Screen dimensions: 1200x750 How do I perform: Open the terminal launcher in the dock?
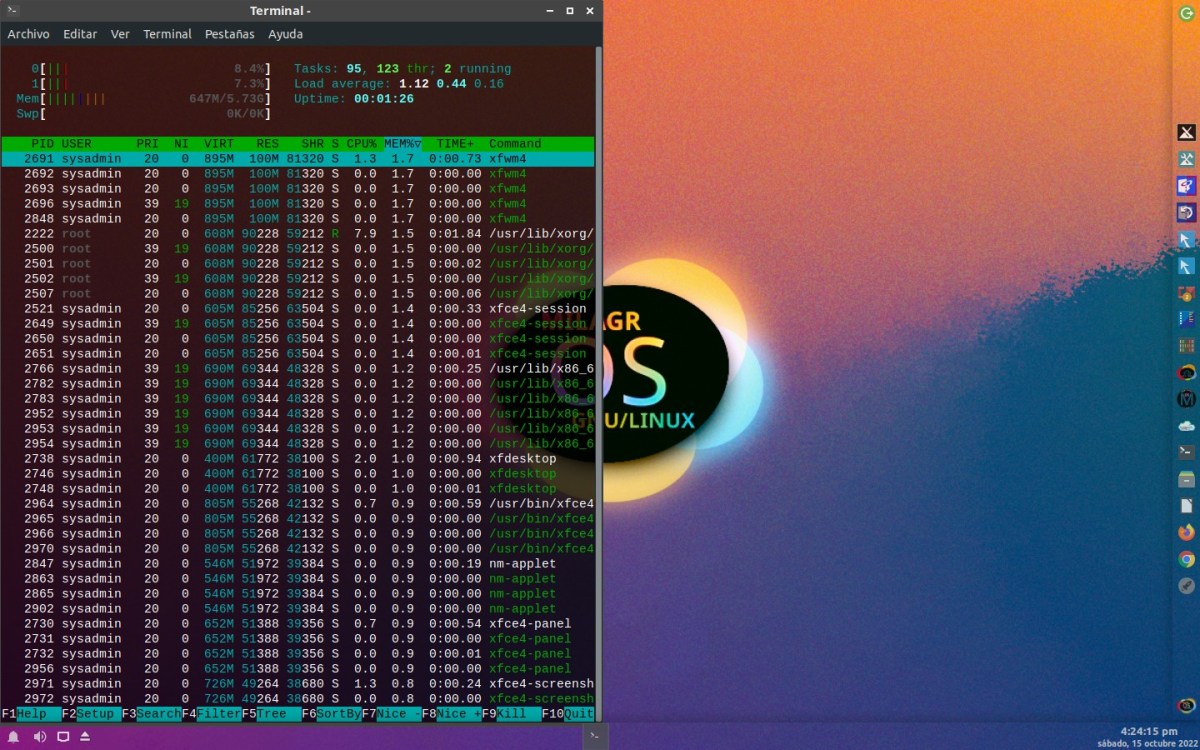(x=1186, y=452)
